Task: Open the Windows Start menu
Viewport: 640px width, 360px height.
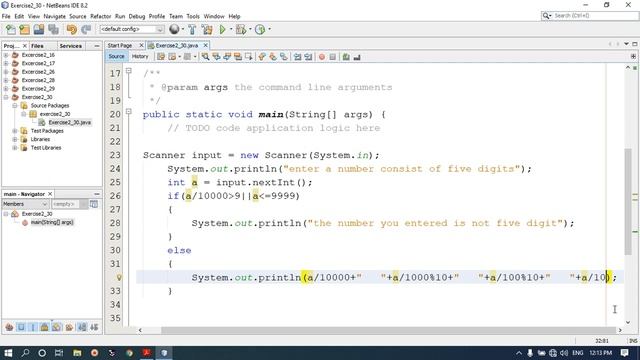Action: [8, 353]
